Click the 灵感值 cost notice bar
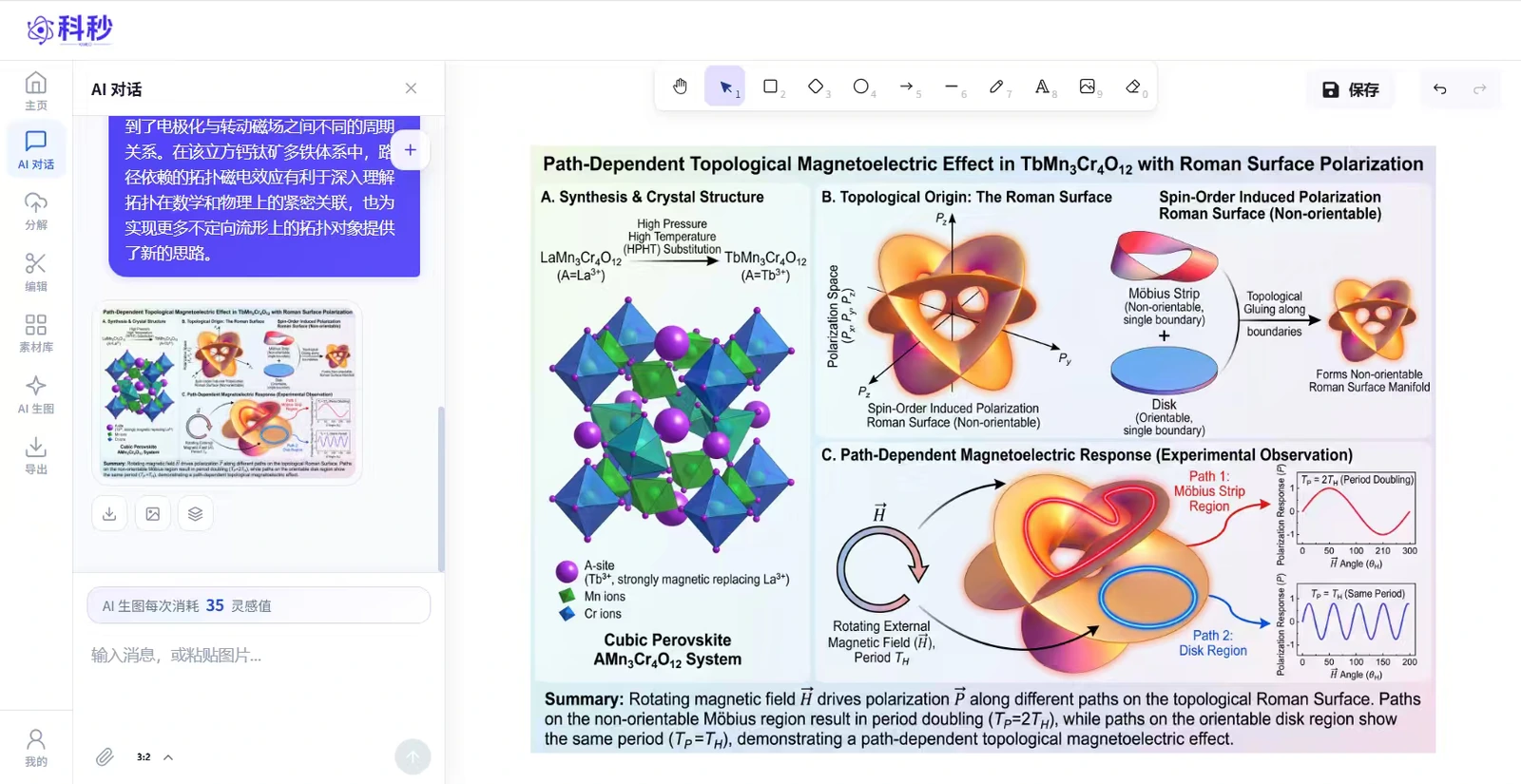Screen dimensions: 1521x784 259,605
